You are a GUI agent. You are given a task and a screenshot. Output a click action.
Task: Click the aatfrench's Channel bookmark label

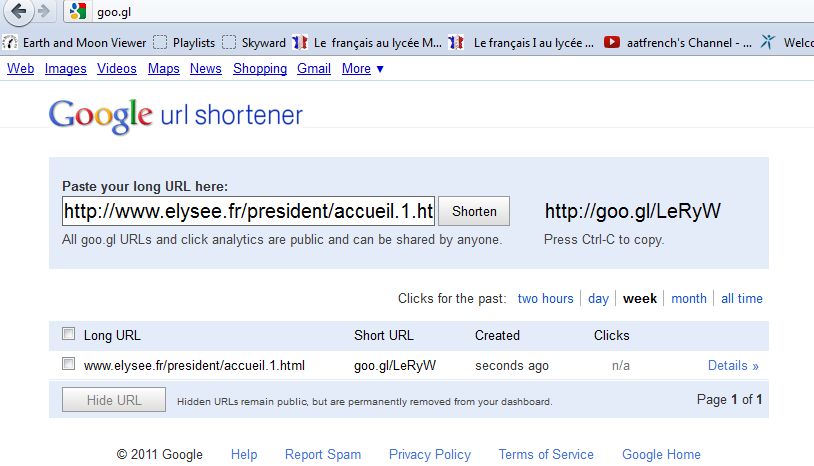pos(689,43)
